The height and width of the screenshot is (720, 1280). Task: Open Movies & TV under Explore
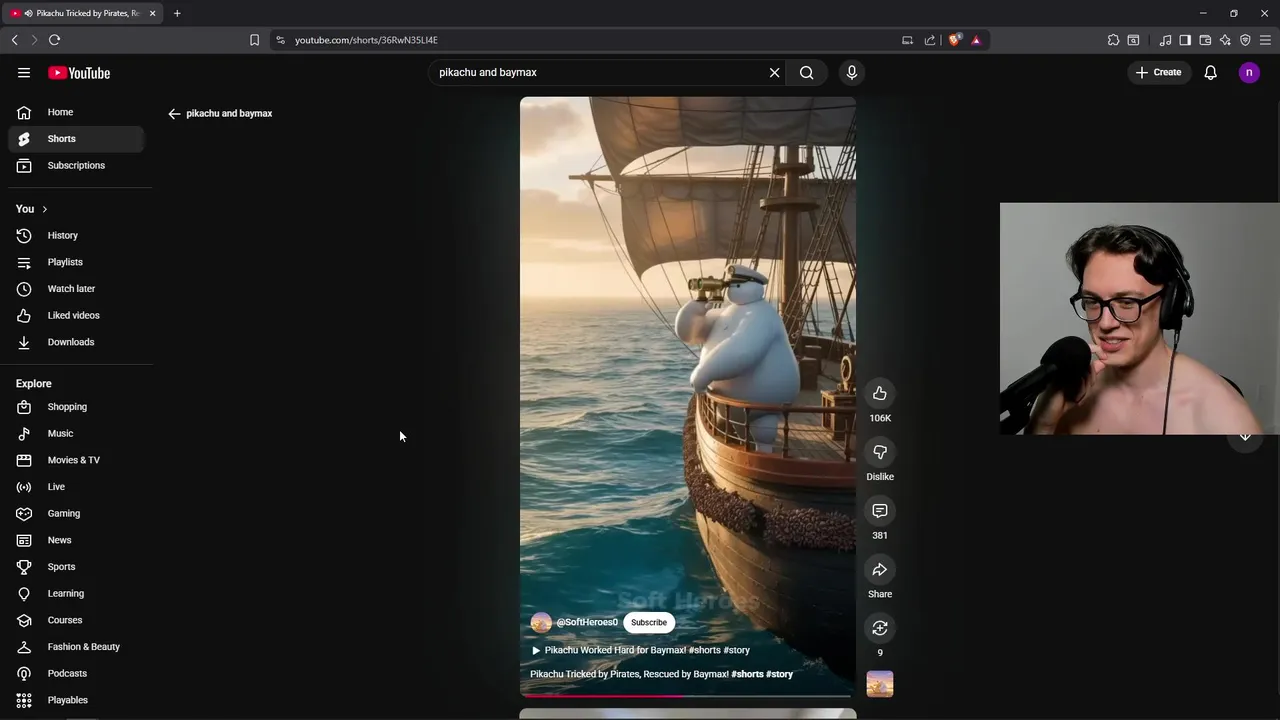(76, 460)
